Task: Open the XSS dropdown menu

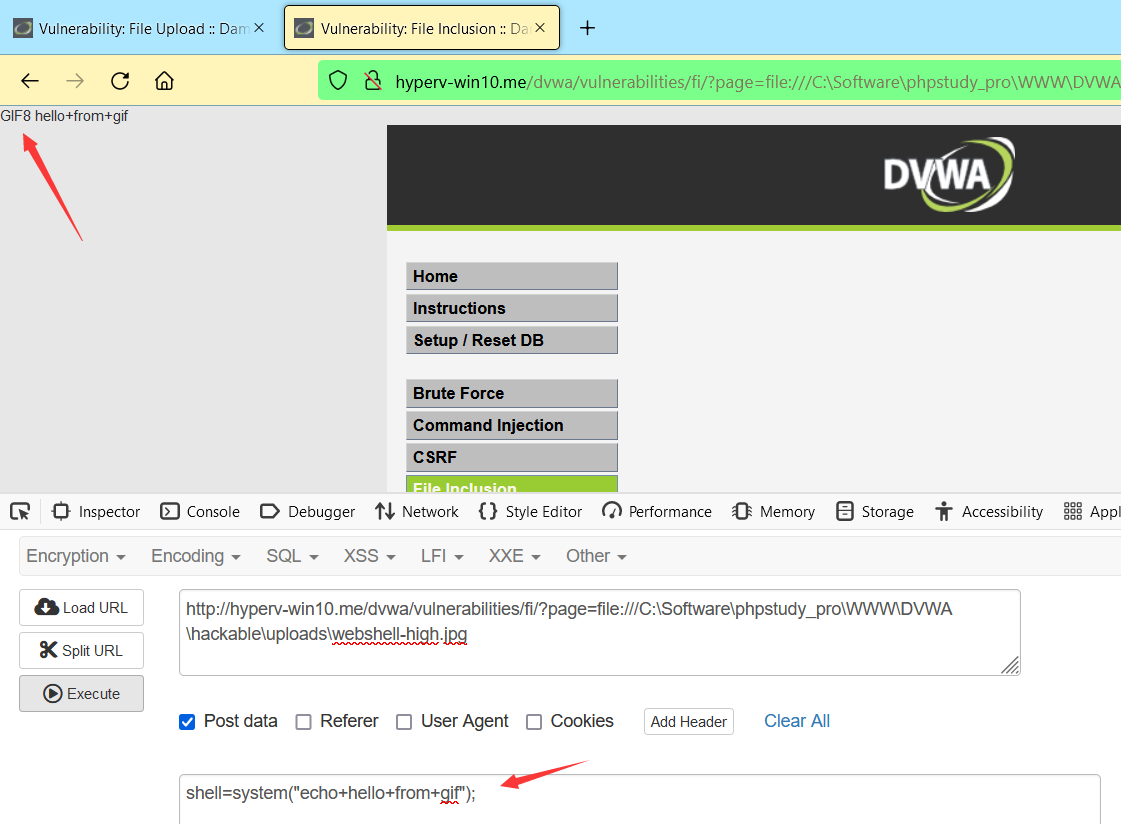Action: point(369,556)
